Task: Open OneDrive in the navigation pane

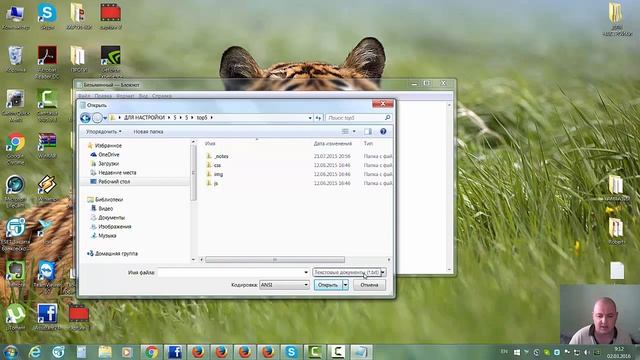Action: pos(109,155)
